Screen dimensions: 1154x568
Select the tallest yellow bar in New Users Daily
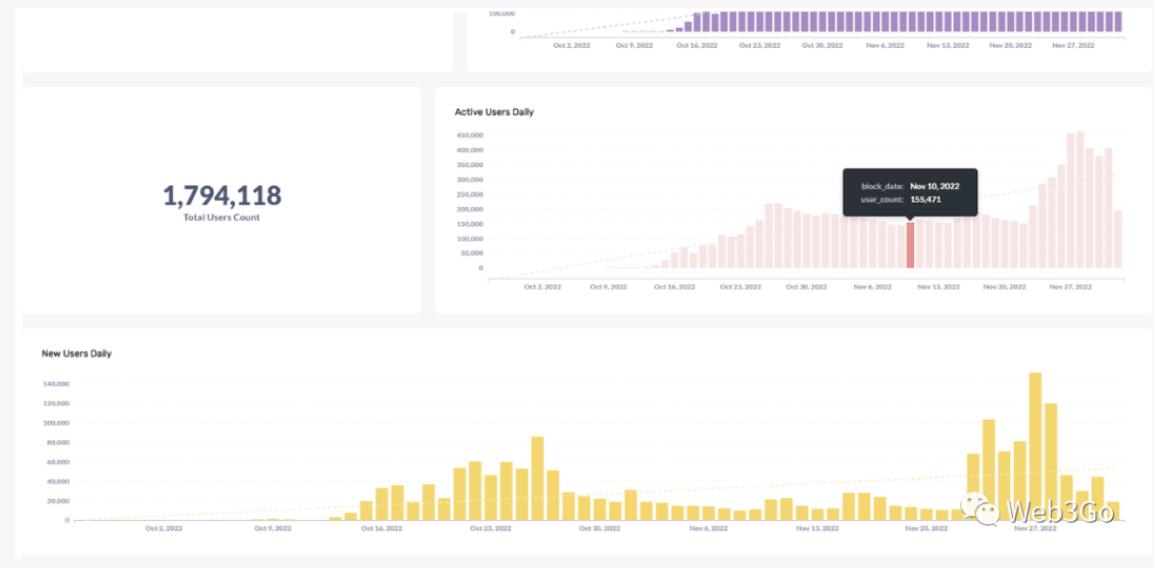[1035, 446]
